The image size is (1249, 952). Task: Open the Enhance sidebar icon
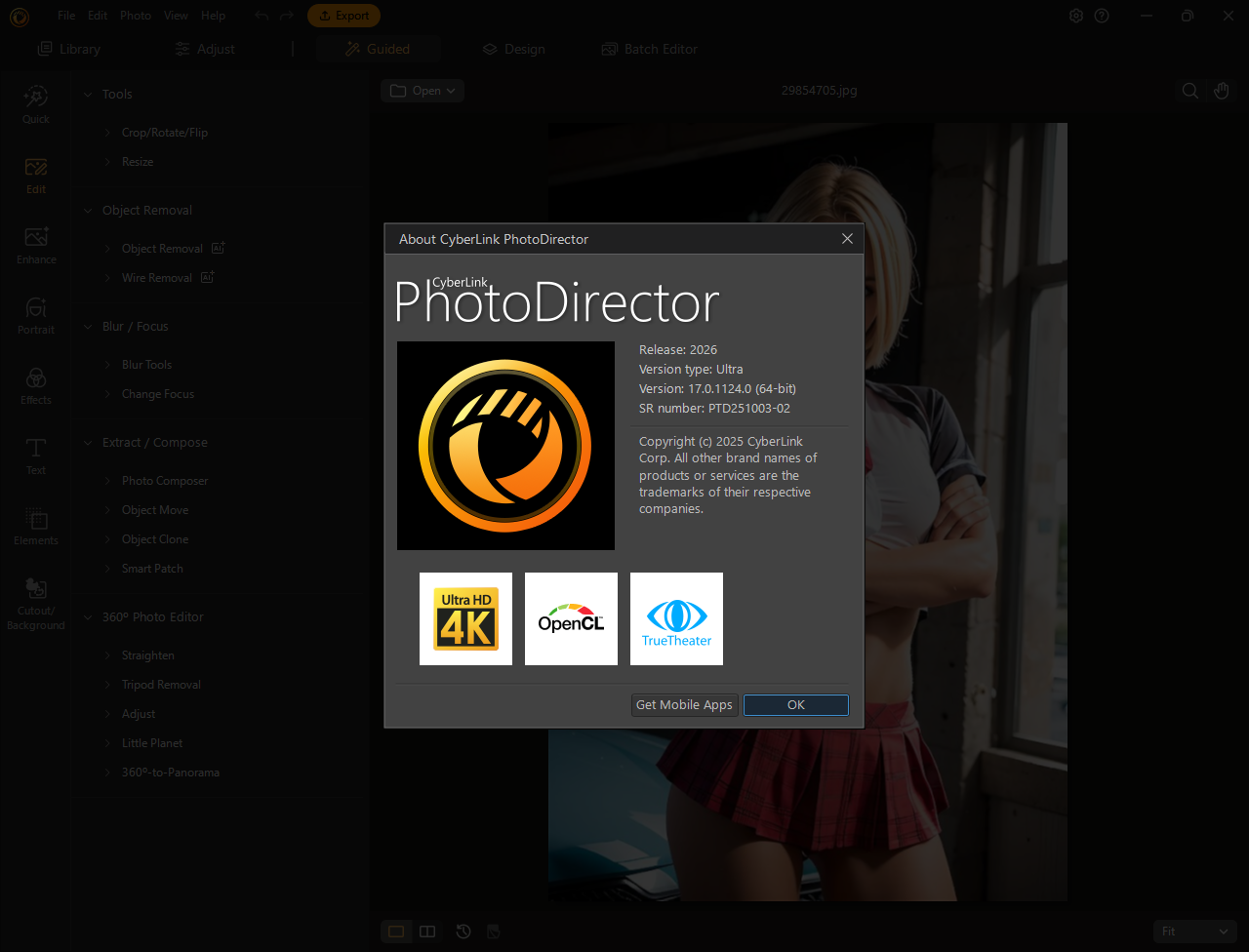[36, 245]
